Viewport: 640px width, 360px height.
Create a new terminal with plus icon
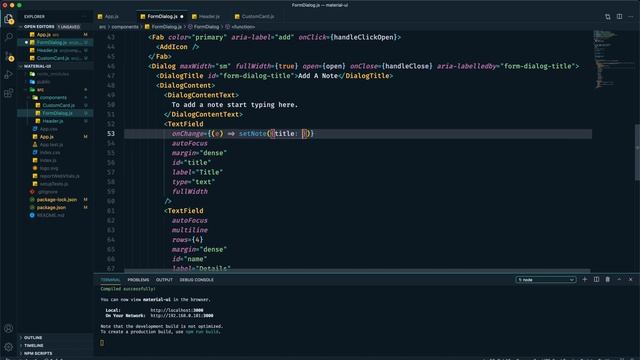(584, 280)
